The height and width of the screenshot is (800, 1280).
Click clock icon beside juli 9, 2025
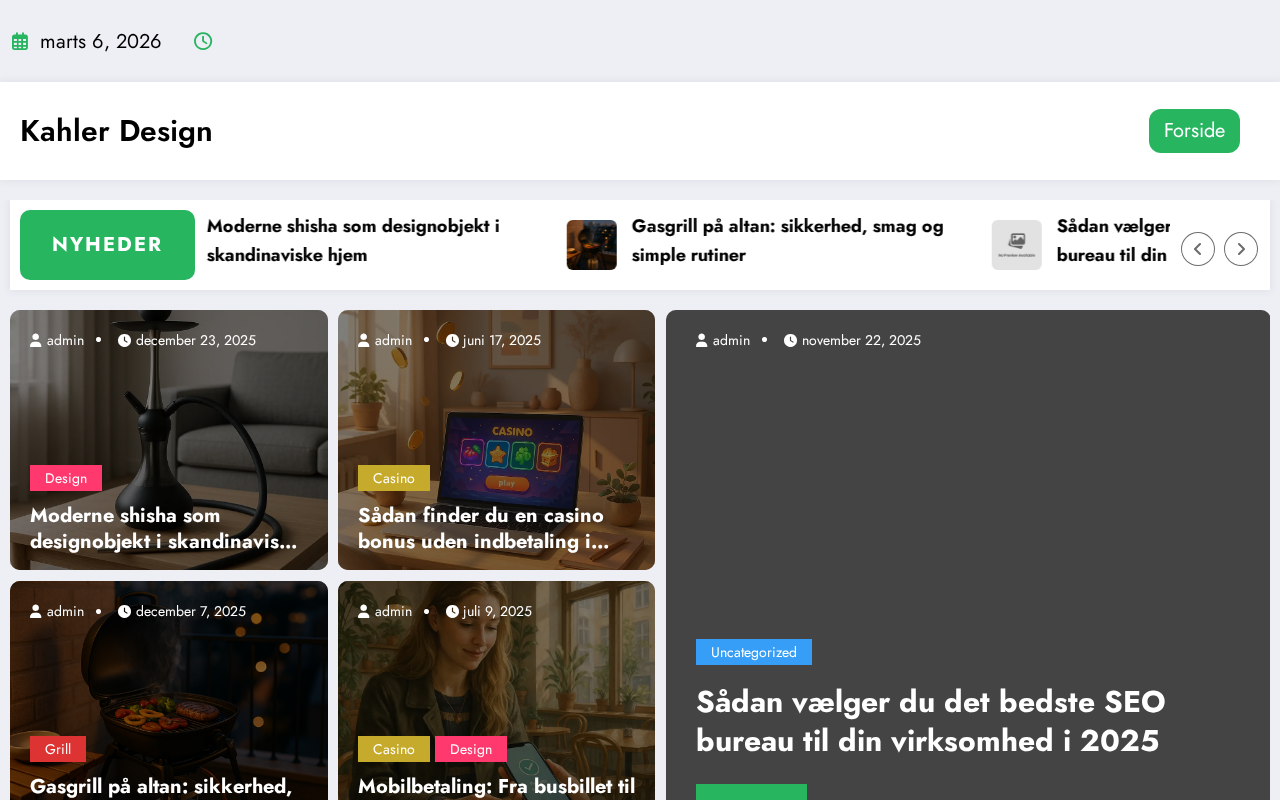coord(452,611)
